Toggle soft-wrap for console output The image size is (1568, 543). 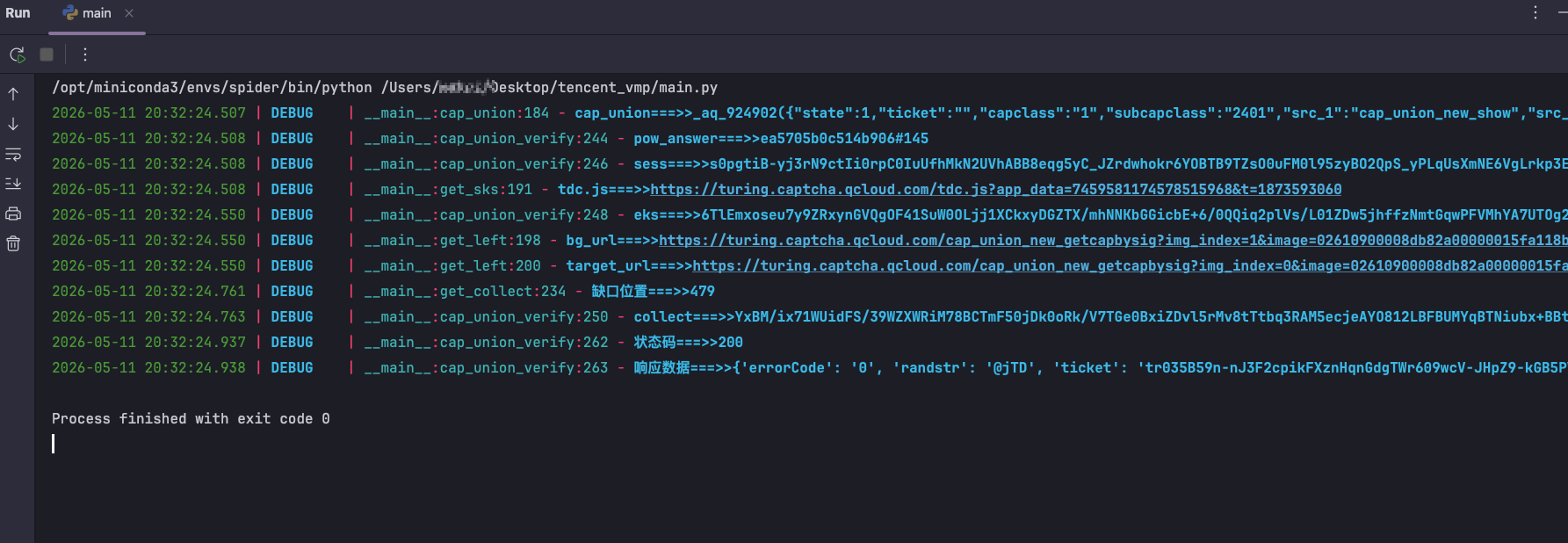pos(13,154)
